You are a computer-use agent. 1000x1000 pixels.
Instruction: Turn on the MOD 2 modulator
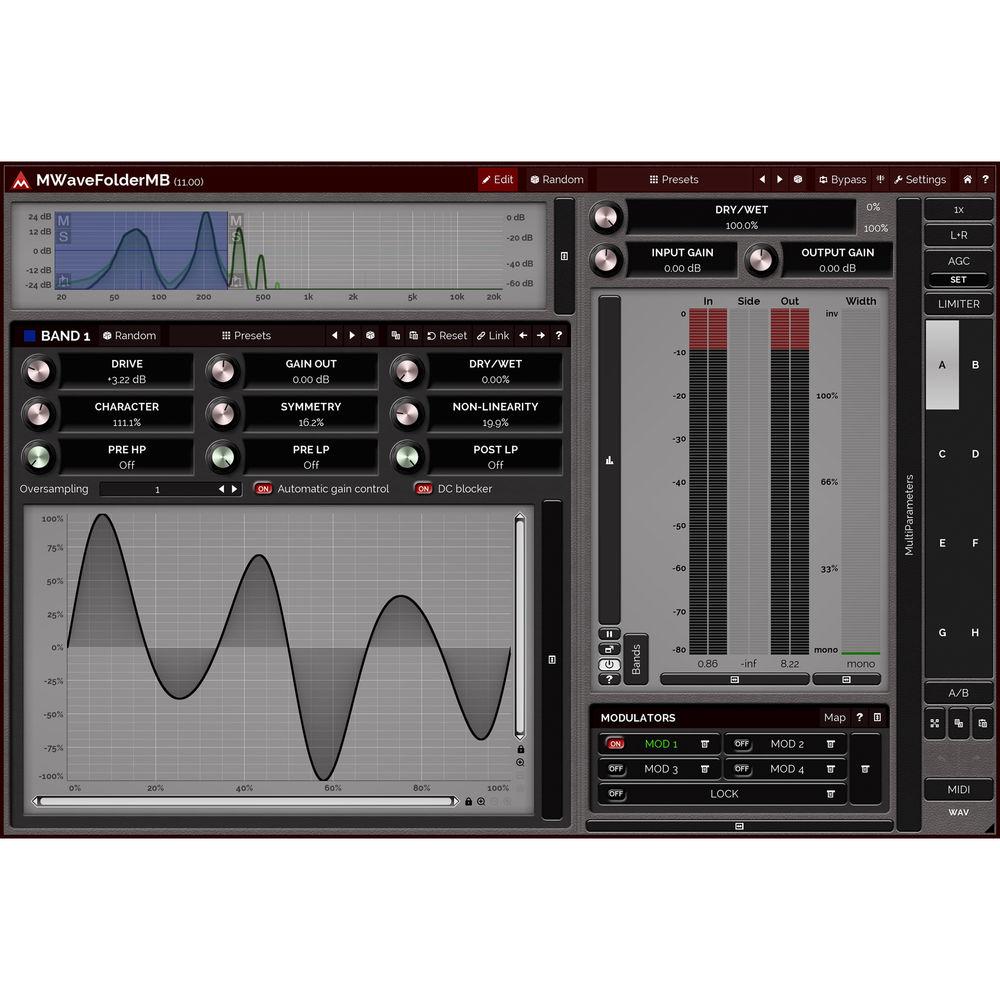[742, 744]
